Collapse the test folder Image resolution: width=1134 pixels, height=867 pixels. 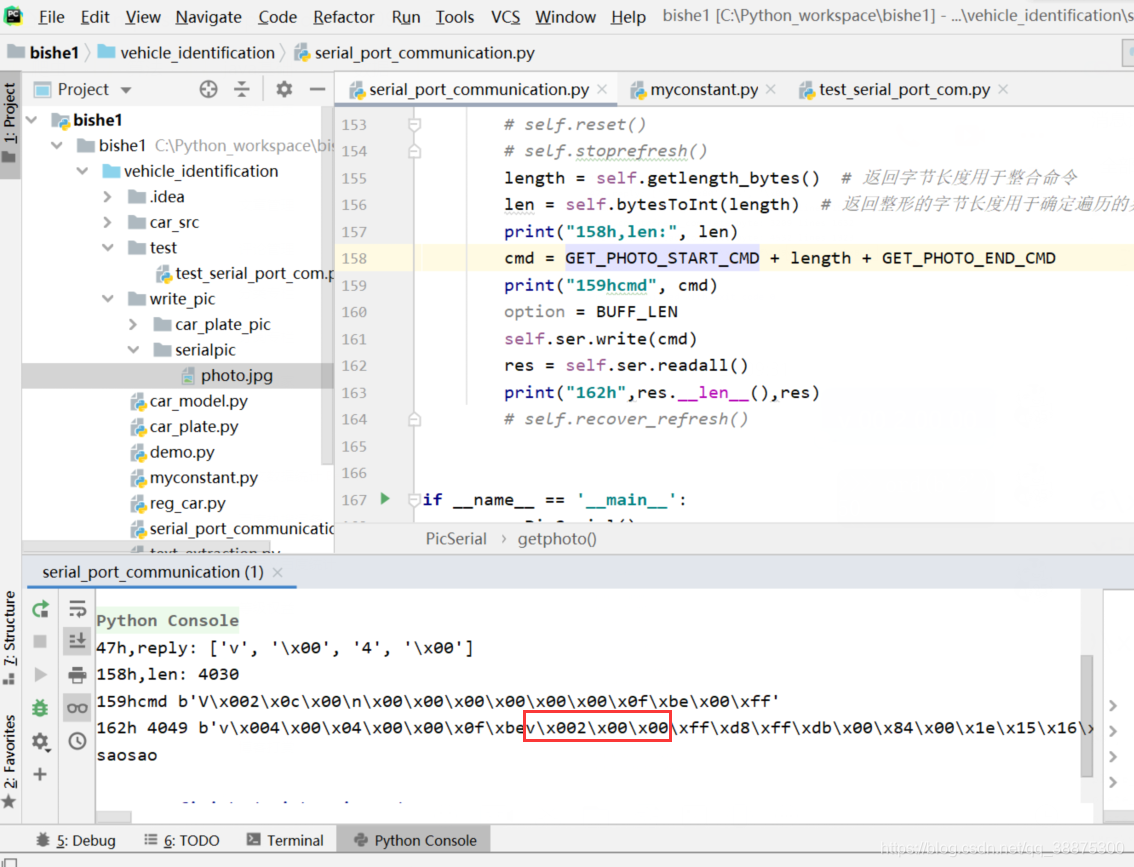tap(108, 248)
